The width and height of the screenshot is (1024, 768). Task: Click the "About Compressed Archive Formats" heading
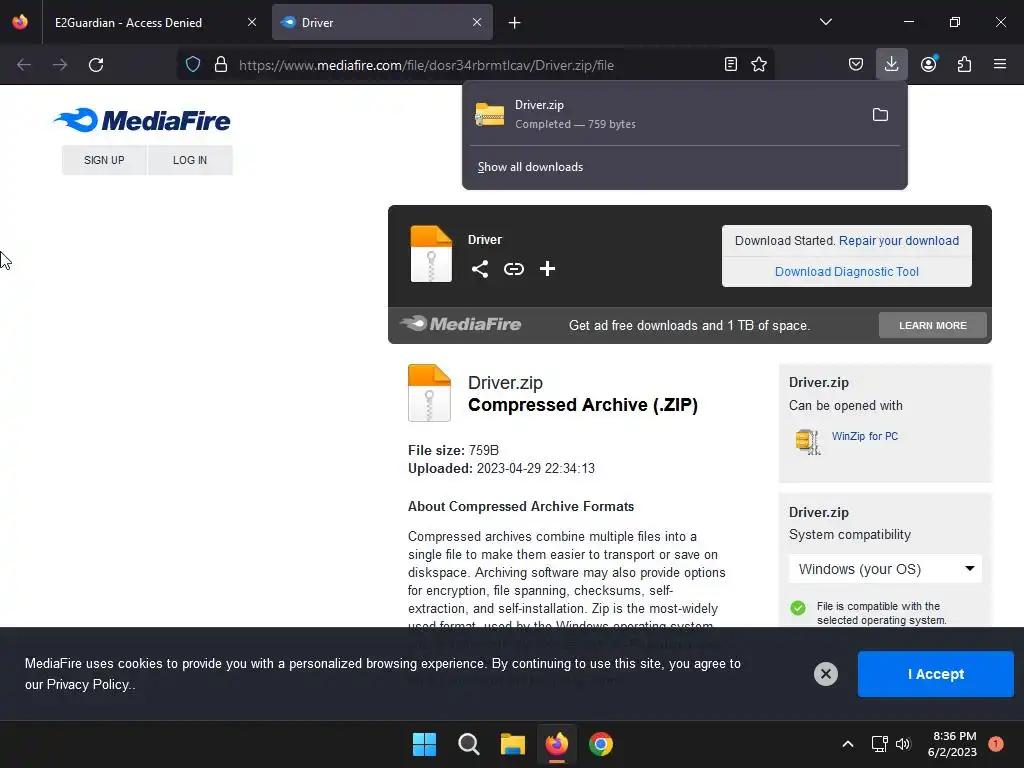(x=520, y=506)
